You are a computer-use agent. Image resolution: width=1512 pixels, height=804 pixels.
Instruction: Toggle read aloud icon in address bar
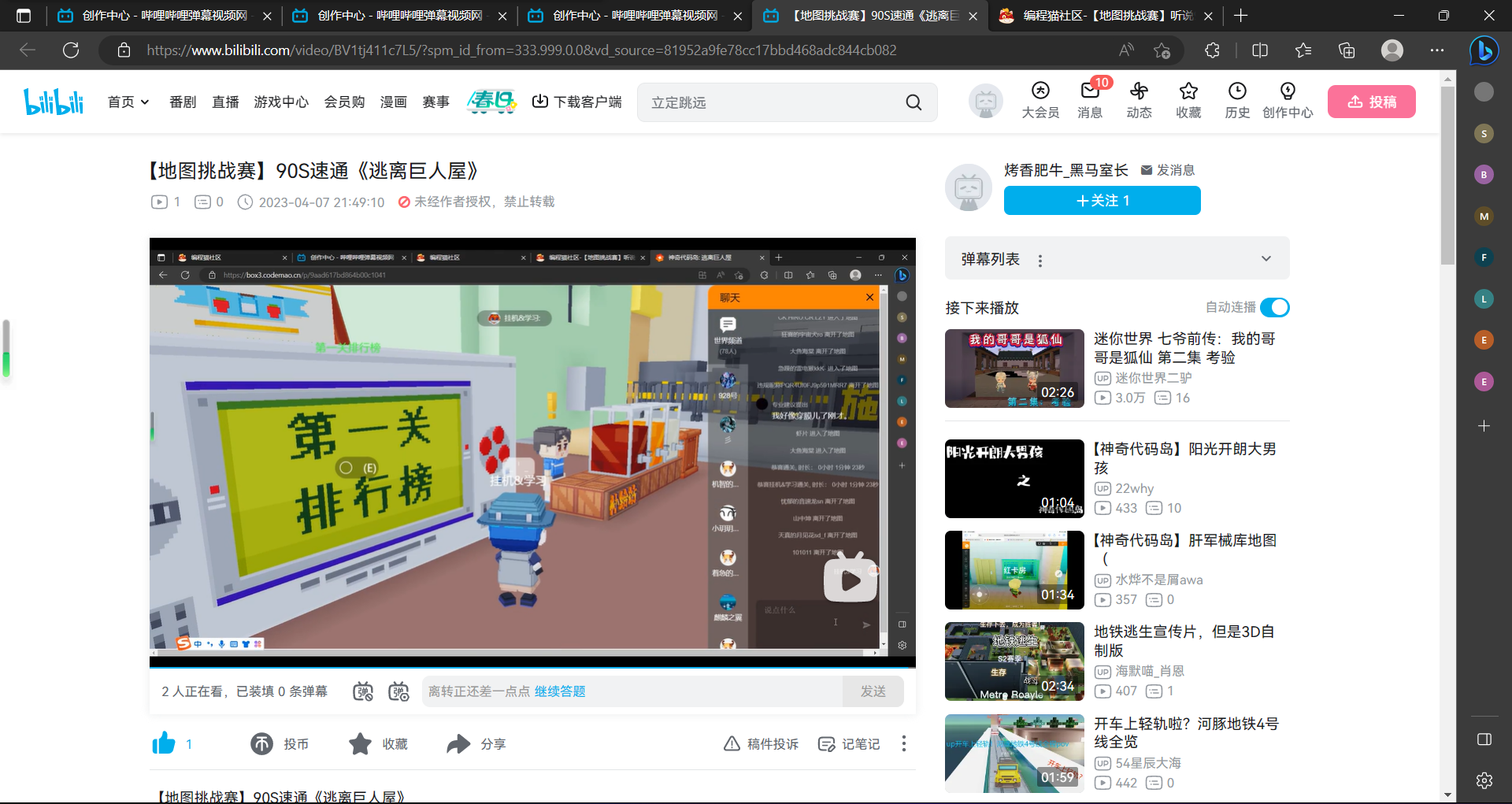(x=1126, y=50)
